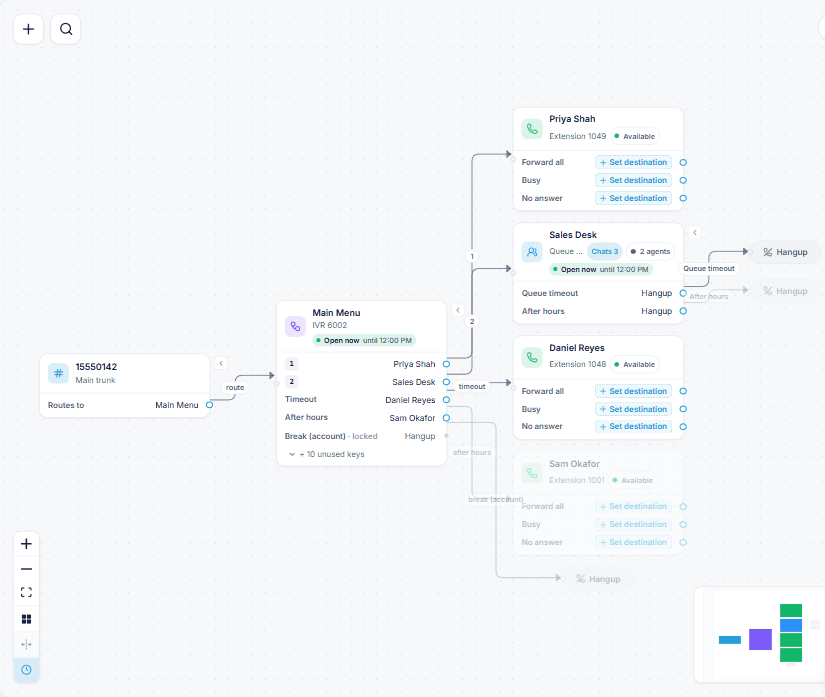This screenshot has width=825, height=697.
Task: Click the route edge label
Action: 235,387
